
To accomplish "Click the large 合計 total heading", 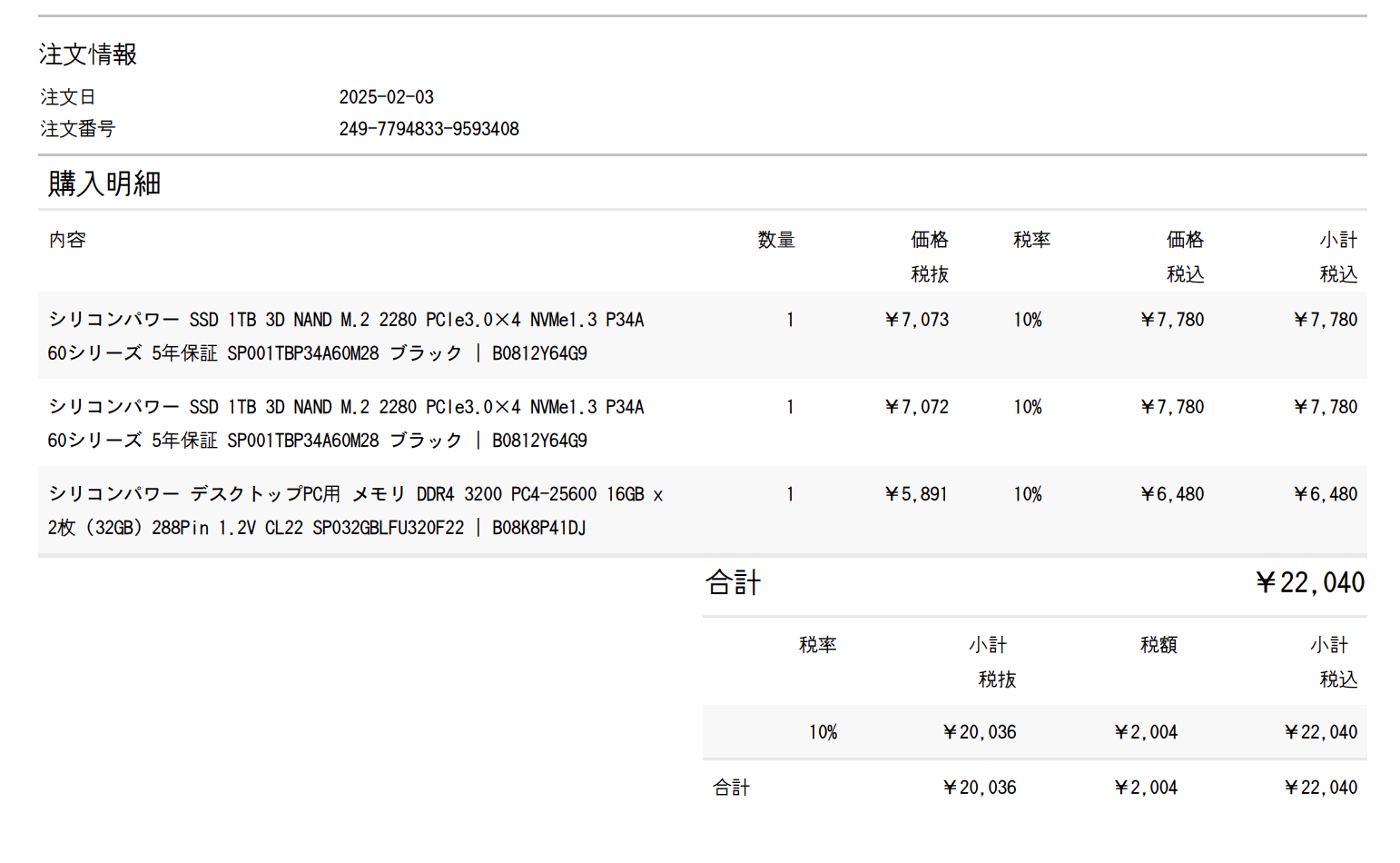I will tap(734, 582).
